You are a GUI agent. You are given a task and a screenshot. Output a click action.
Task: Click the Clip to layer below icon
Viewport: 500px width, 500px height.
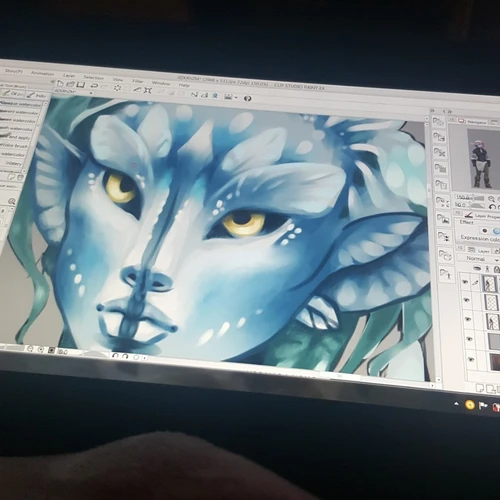[477, 268]
